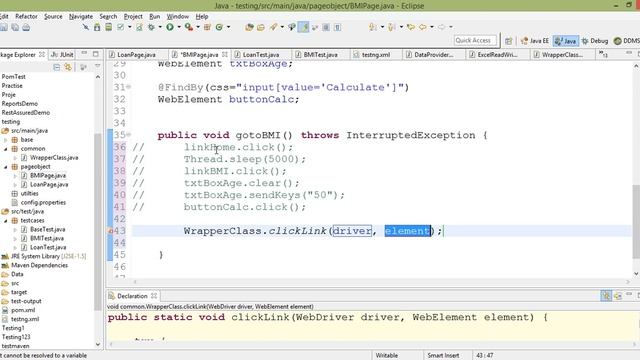Screen dimensions: 640x360
Task: Toggle Block Selection Mode icon
Action: tap(326, 27)
